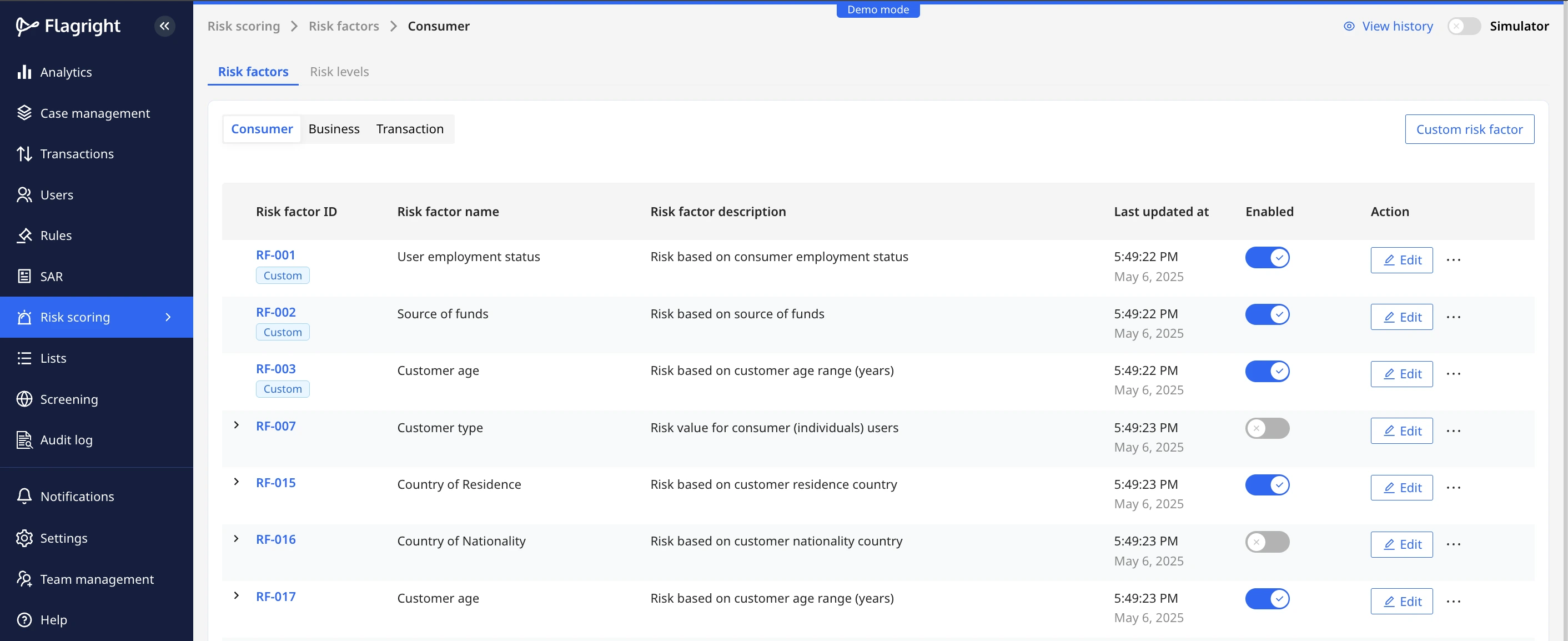Open Settings gear icon in sidebar
The width and height of the screenshot is (1568, 641).
tap(24, 538)
